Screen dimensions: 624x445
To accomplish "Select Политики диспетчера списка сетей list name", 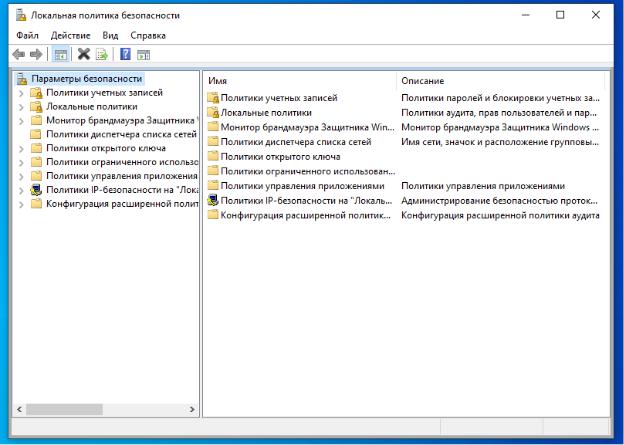I will click(x=296, y=142).
